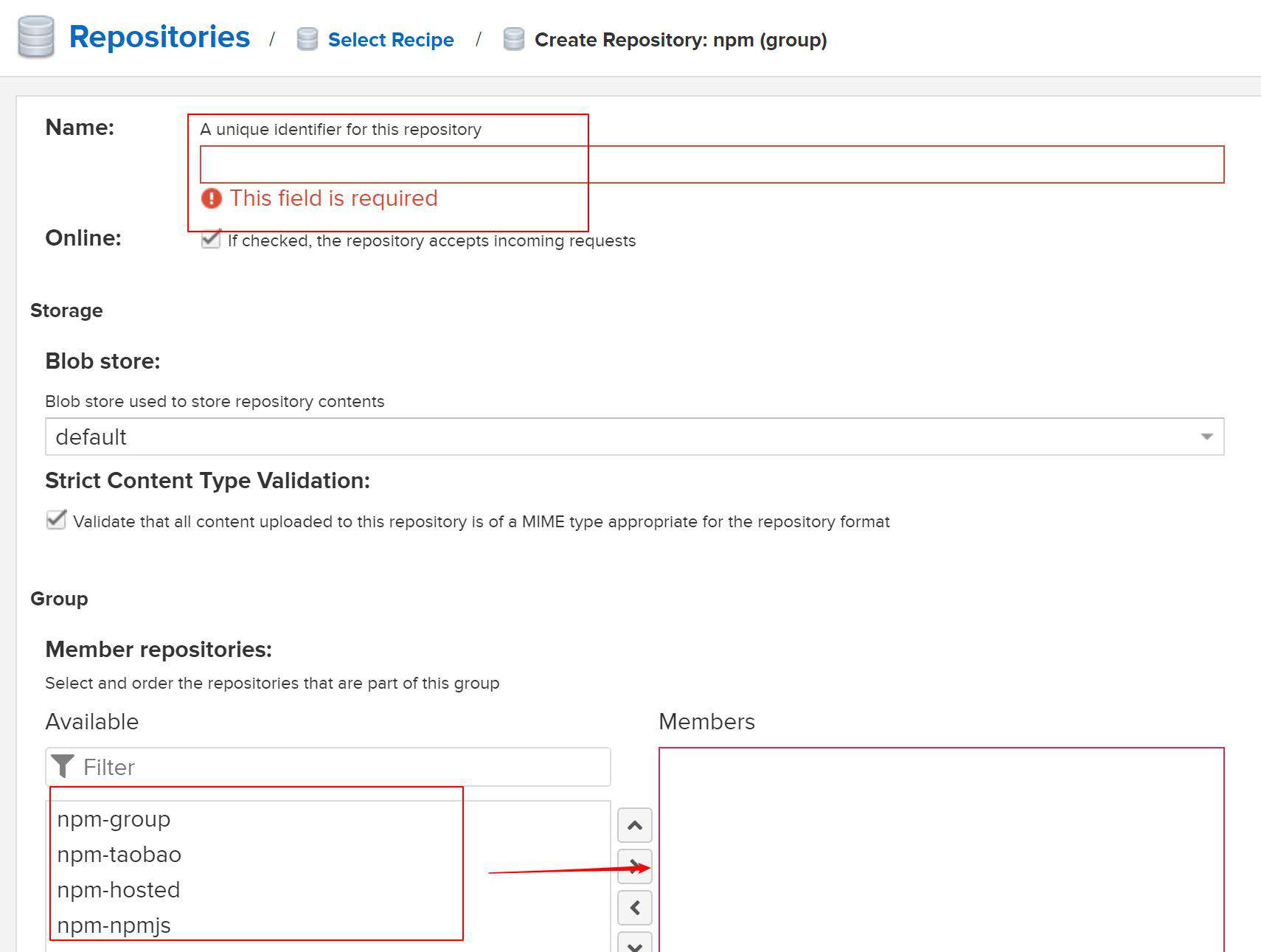Go back to Select Recipe

click(x=391, y=40)
